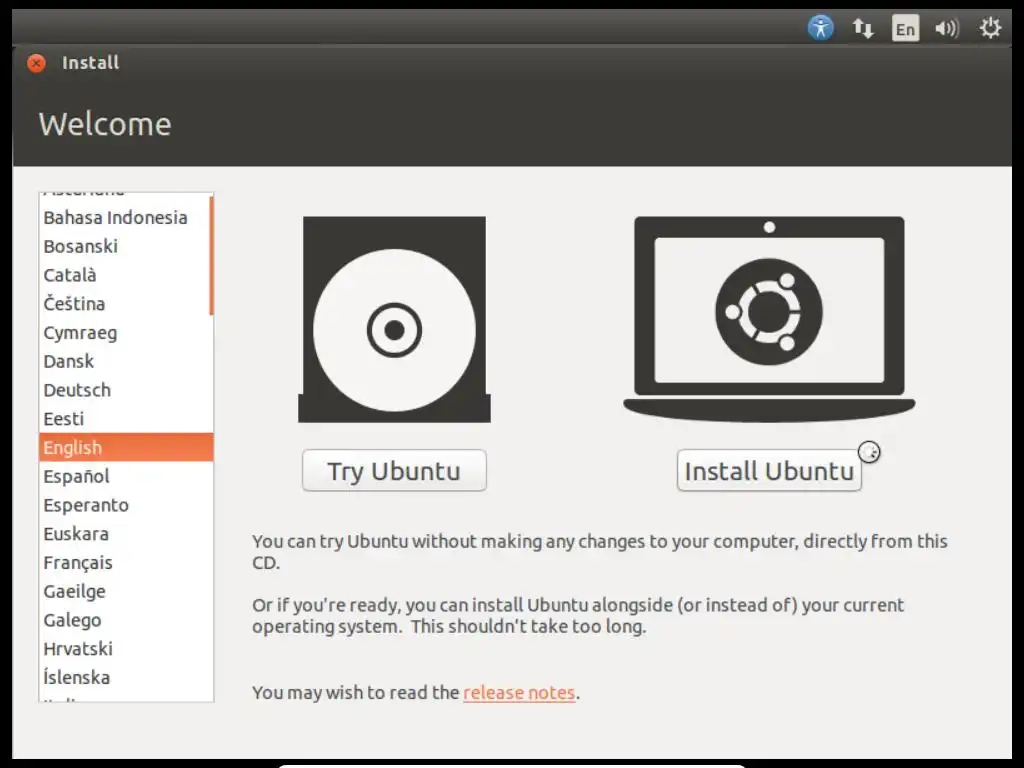Select Bosanski in the language list
The height and width of the screenshot is (768, 1024).
coord(126,246)
